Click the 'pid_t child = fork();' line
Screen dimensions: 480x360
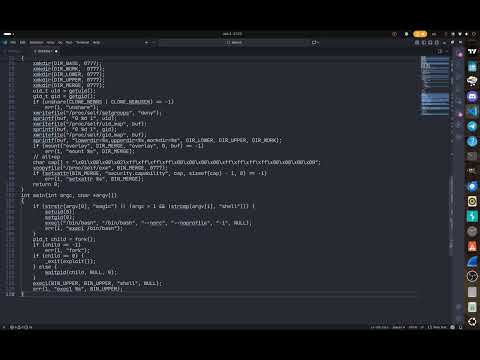(64, 239)
